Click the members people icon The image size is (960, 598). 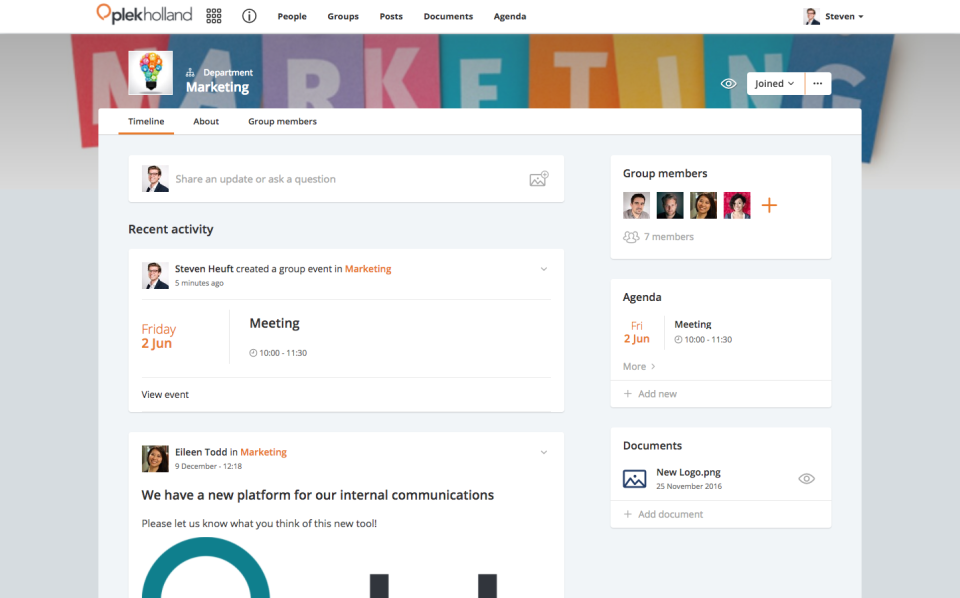[x=631, y=237]
